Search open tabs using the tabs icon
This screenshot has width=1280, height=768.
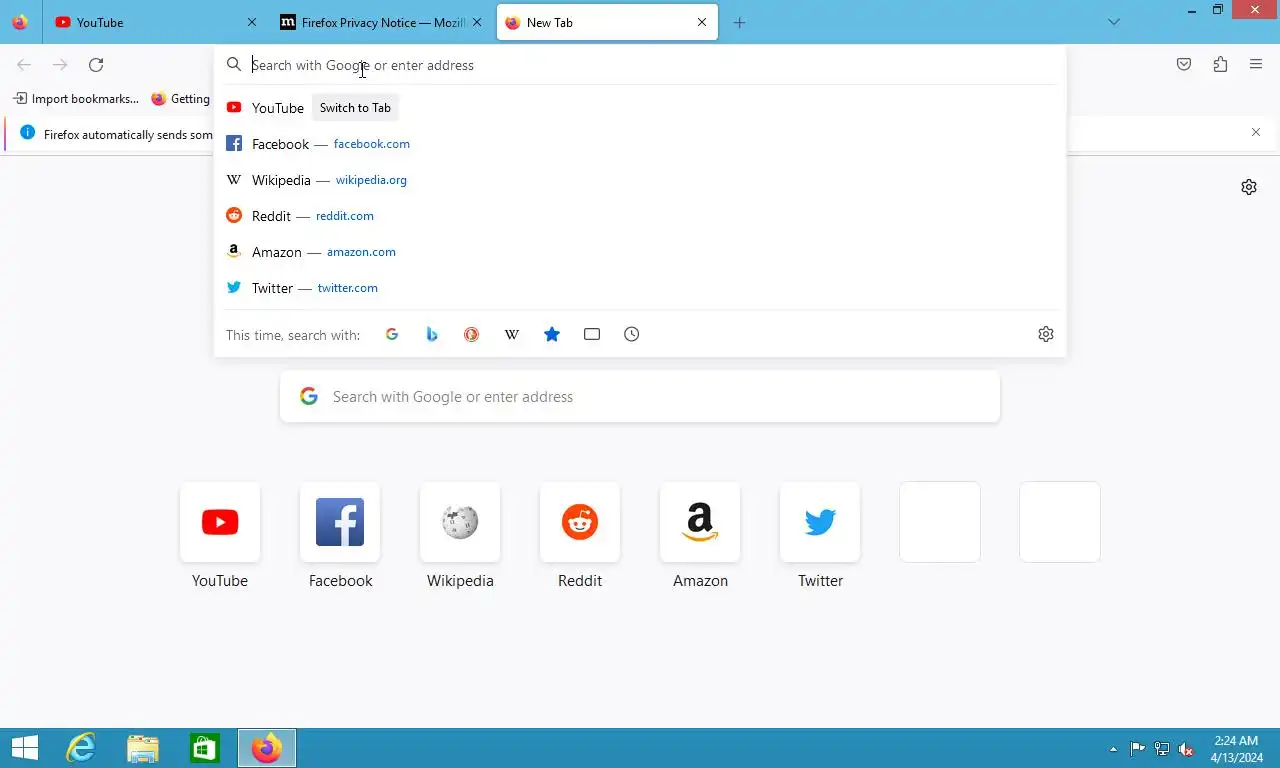coord(592,334)
